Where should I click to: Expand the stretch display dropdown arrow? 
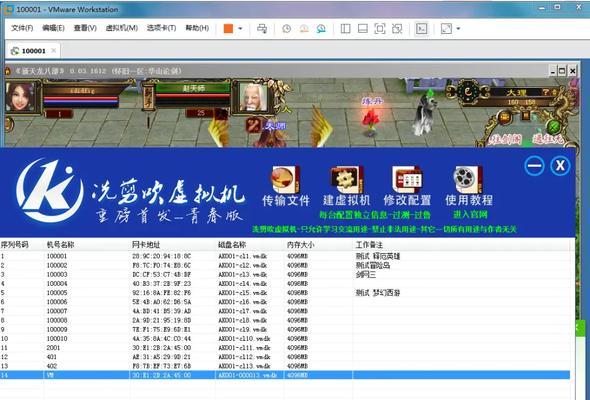pos(458,29)
